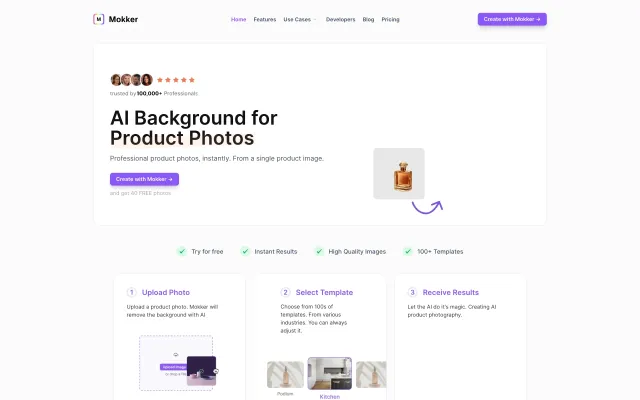This screenshot has height=400, width=640.
Task: Click the Instant Results checkmark
Action: 245,251
